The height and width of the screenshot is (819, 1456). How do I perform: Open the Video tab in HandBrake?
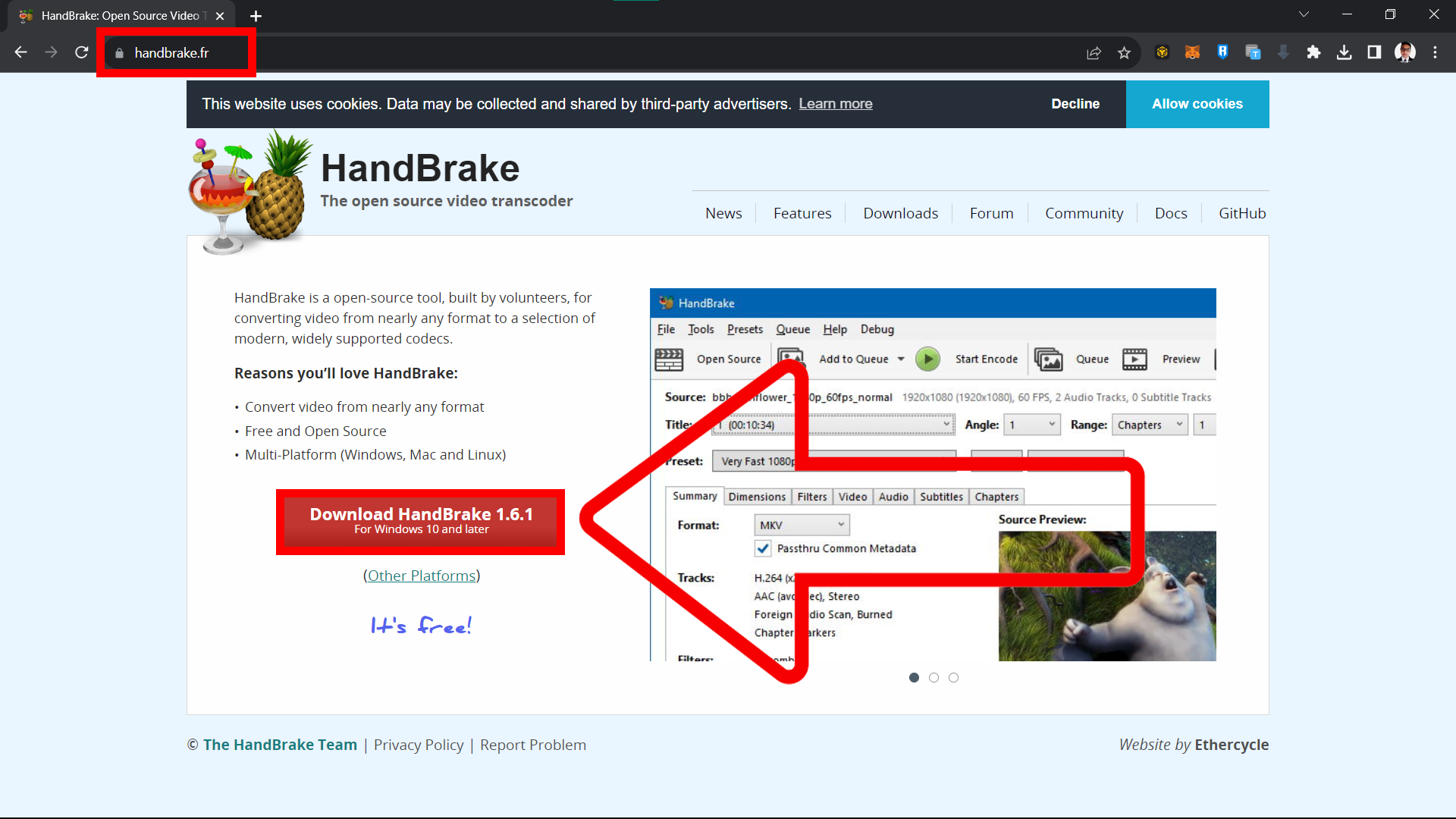852,496
